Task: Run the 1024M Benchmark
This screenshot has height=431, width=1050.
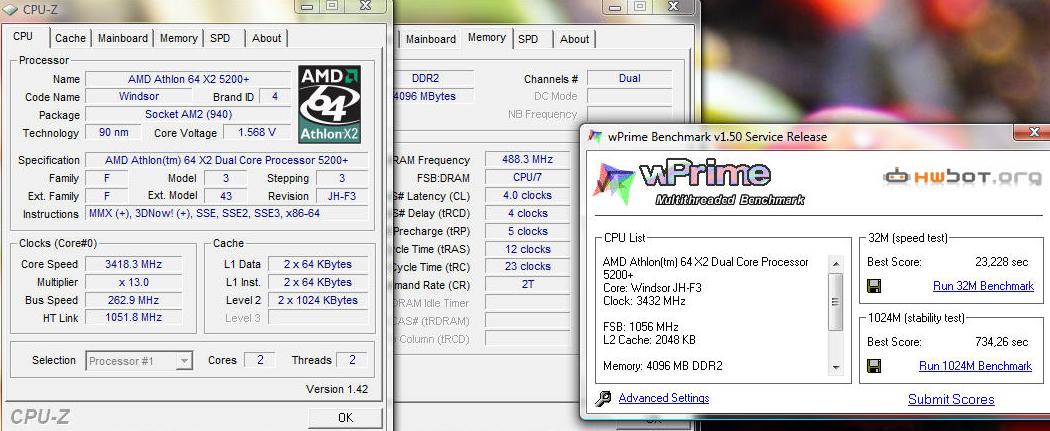Action: coord(975,365)
